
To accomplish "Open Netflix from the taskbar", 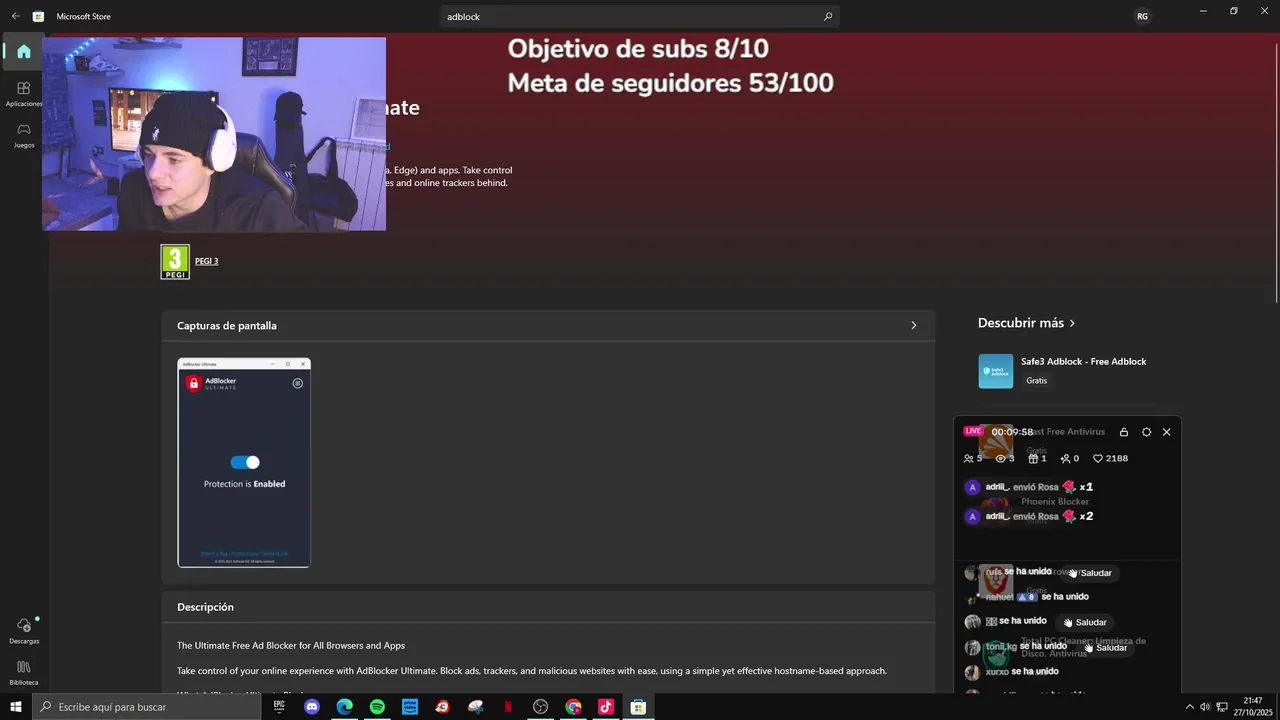I will coord(508,707).
